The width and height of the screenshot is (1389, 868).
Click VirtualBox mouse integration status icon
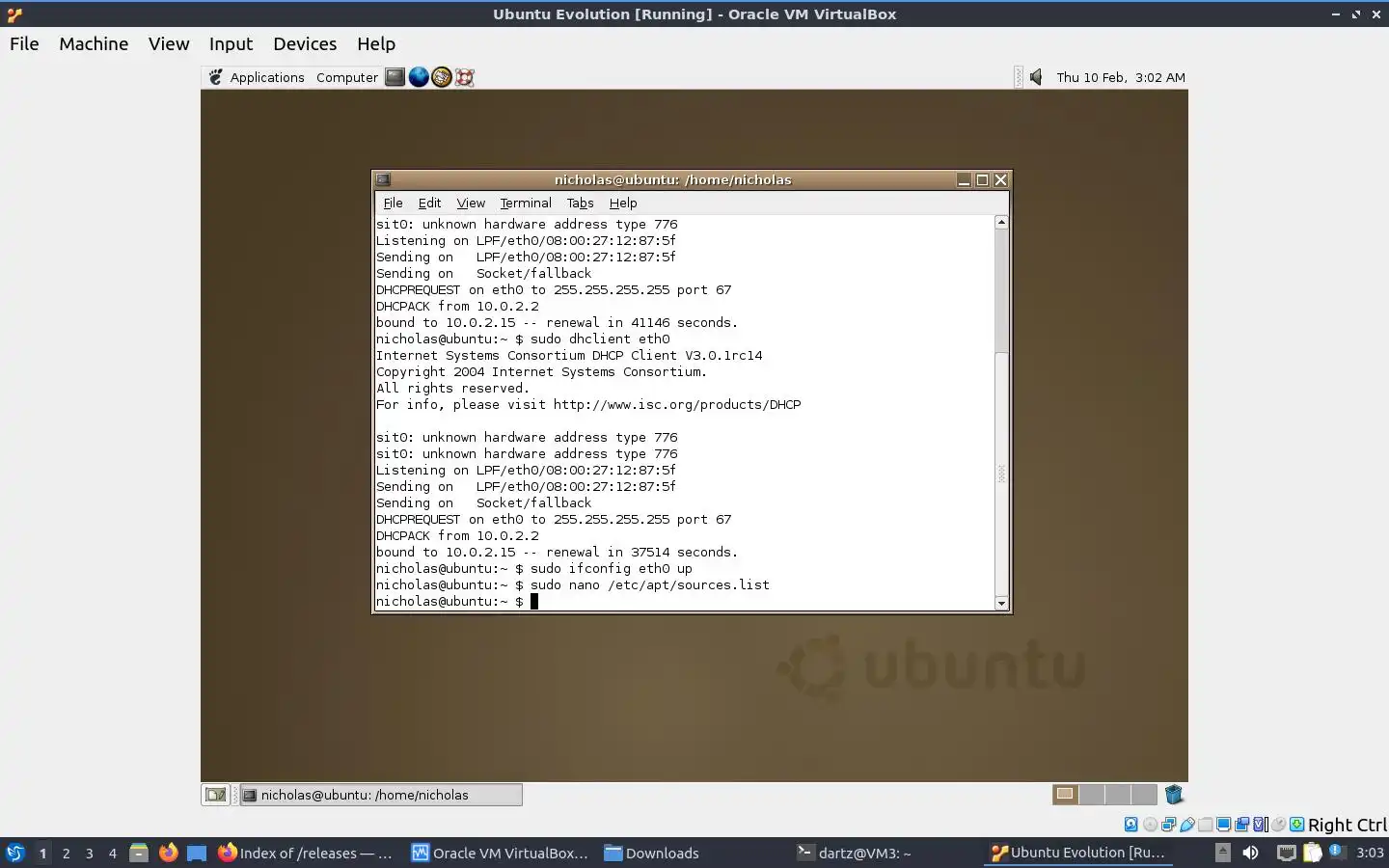1278,825
